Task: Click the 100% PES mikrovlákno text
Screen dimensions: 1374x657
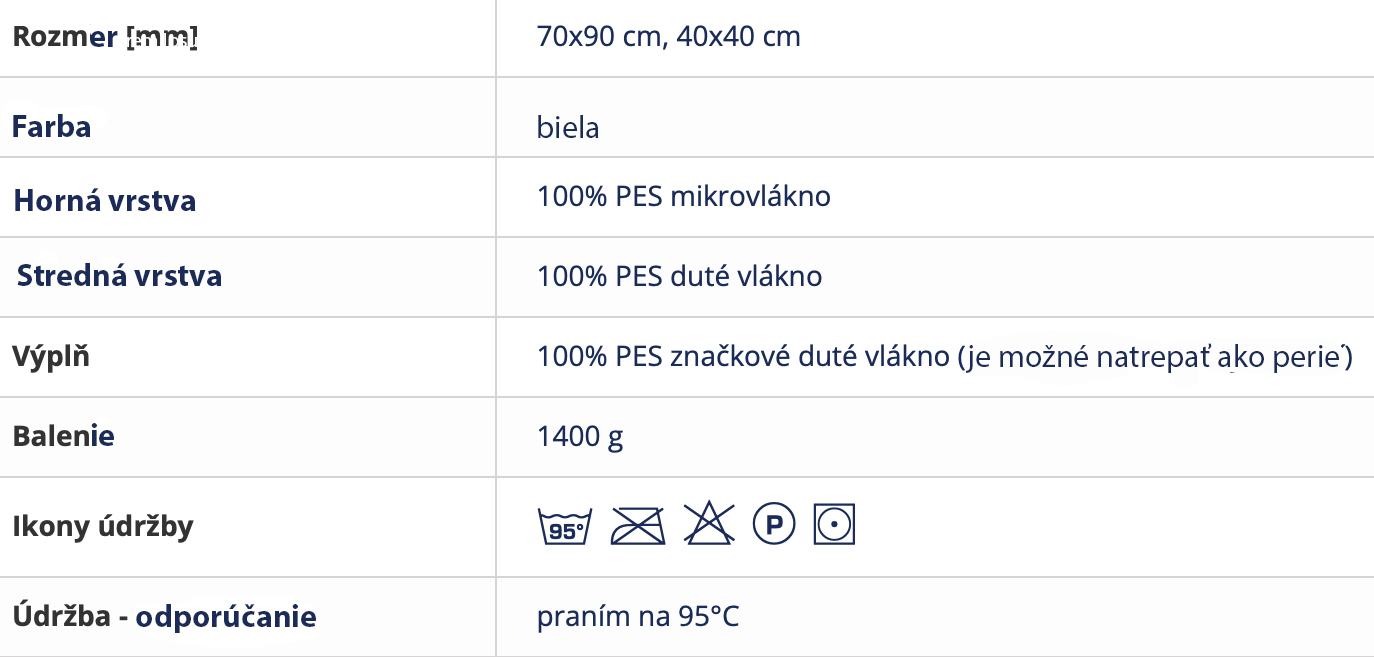Action: (x=684, y=196)
